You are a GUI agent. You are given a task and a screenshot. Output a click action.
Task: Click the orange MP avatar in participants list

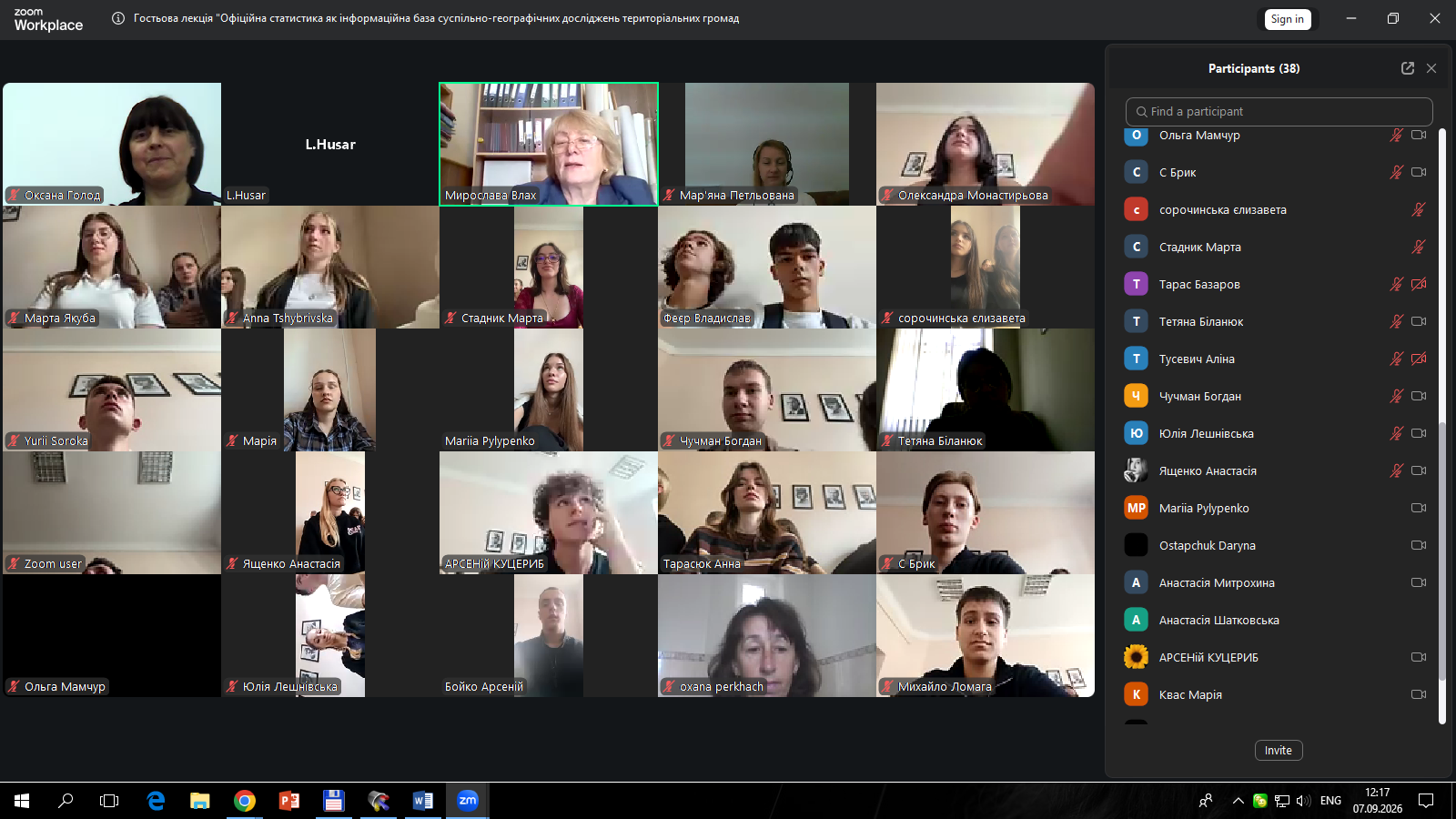1136,508
